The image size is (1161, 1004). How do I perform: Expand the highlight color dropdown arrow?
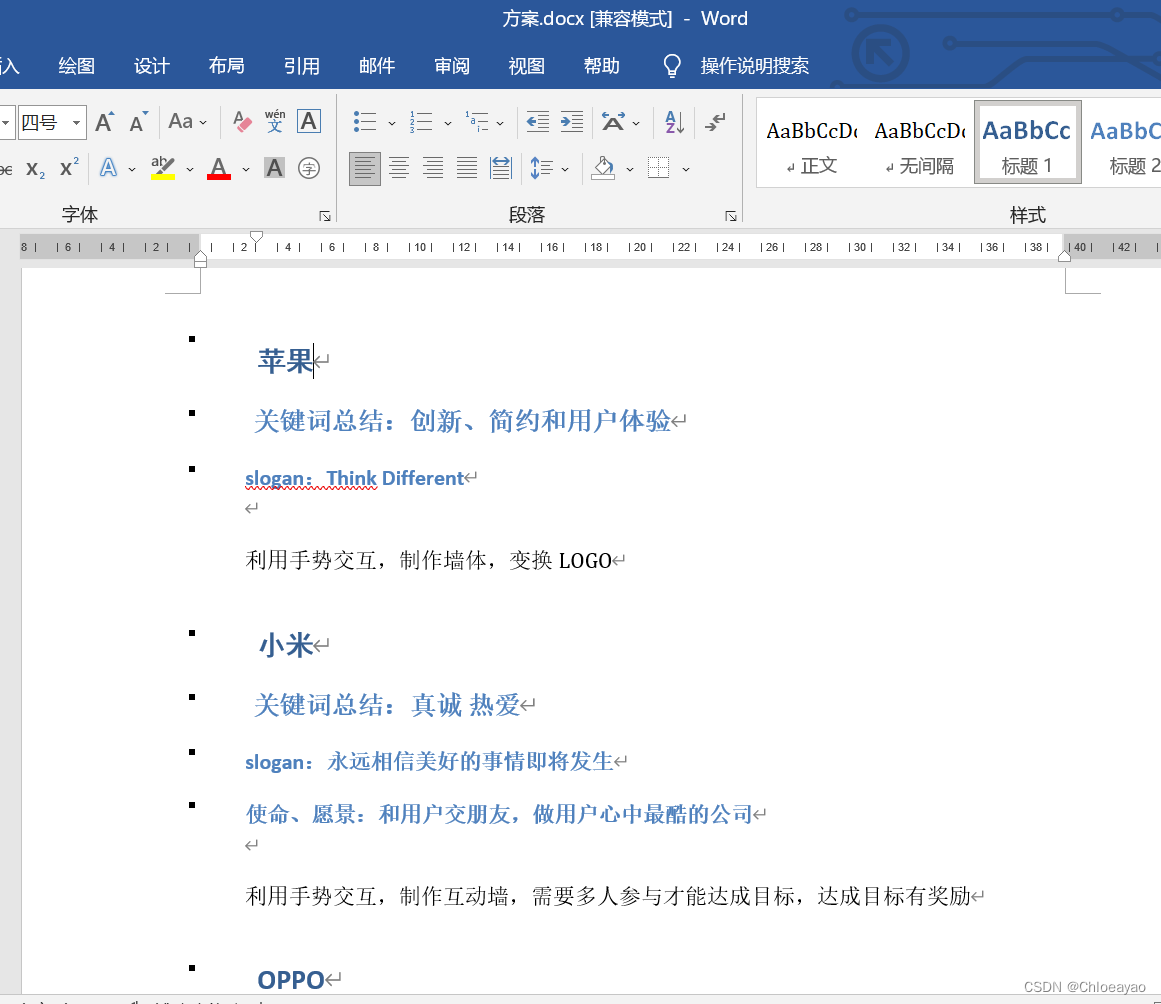click(190, 170)
